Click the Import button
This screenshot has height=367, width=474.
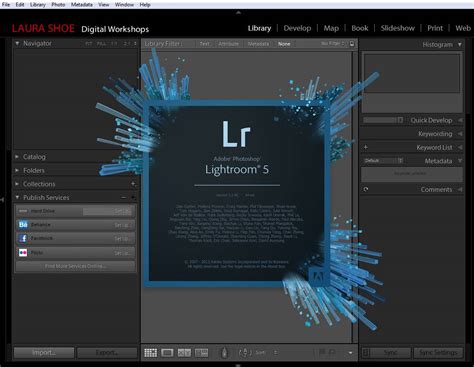click(44, 352)
